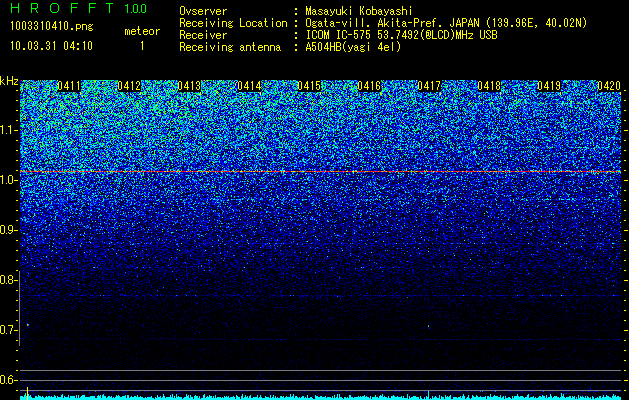629x400 pixels.
Task: Click the kHz axis unit label
Action: [x=9, y=81]
